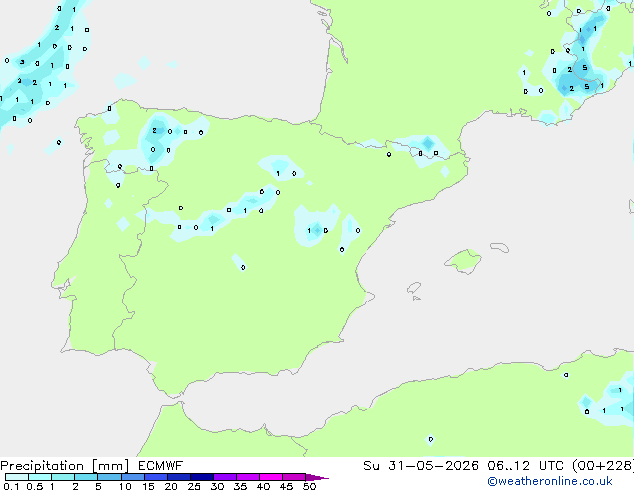Click the '30' legend scale label
The height and width of the screenshot is (490, 634).
[217, 486]
